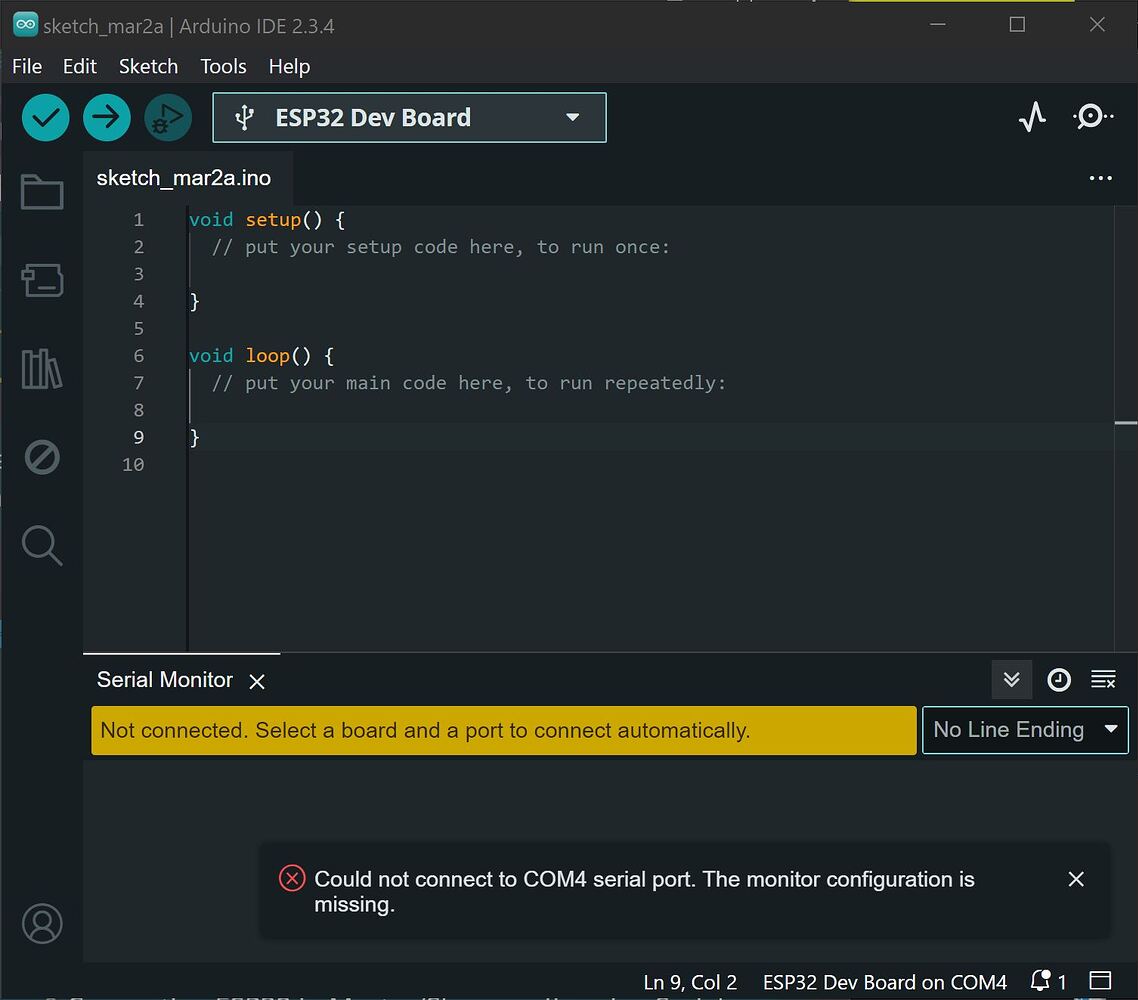The width and height of the screenshot is (1138, 1000).
Task: Clear the Serial Monitor output icon
Action: 1103,679
